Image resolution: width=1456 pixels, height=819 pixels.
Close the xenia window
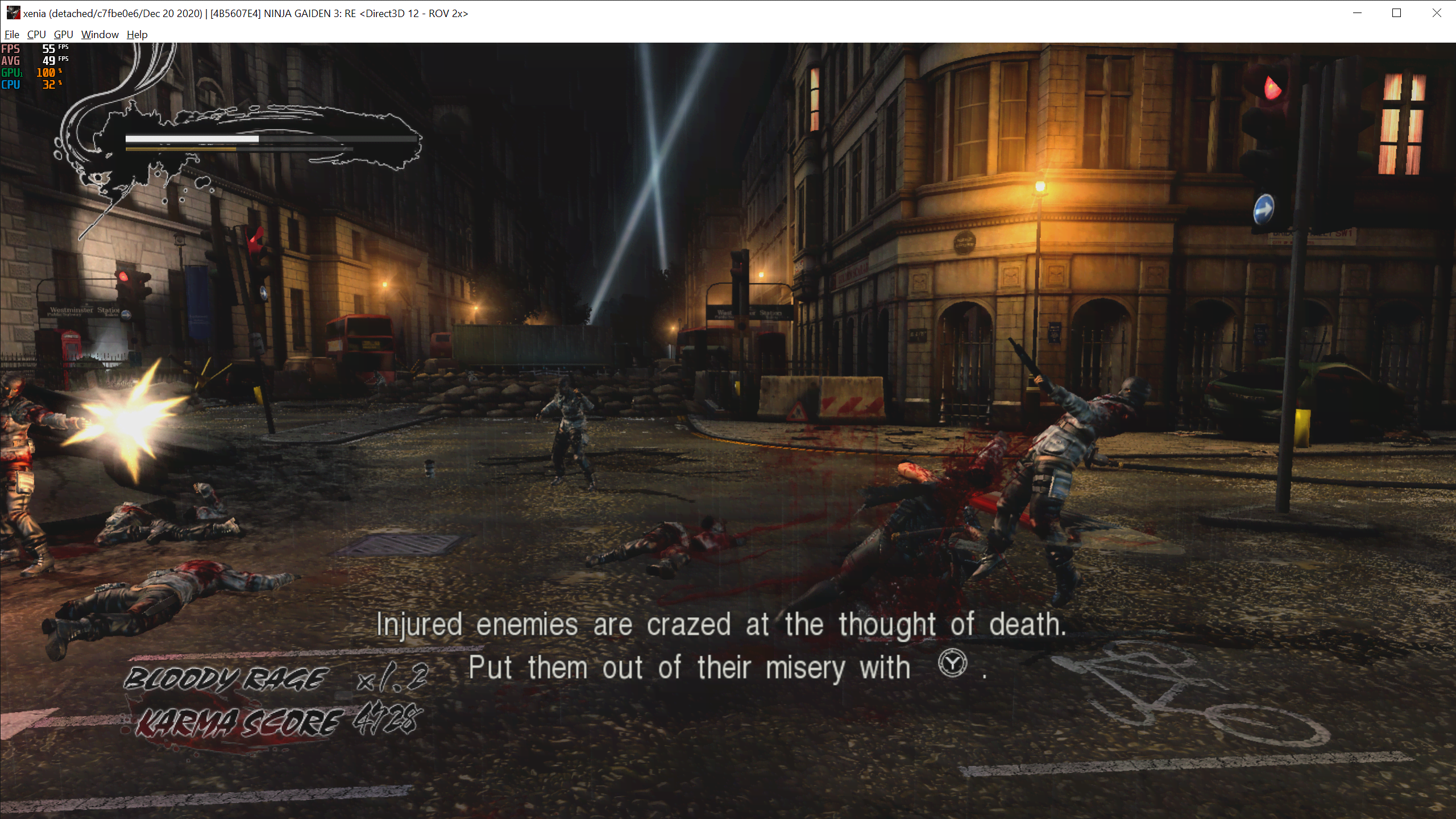(1436, 13)
